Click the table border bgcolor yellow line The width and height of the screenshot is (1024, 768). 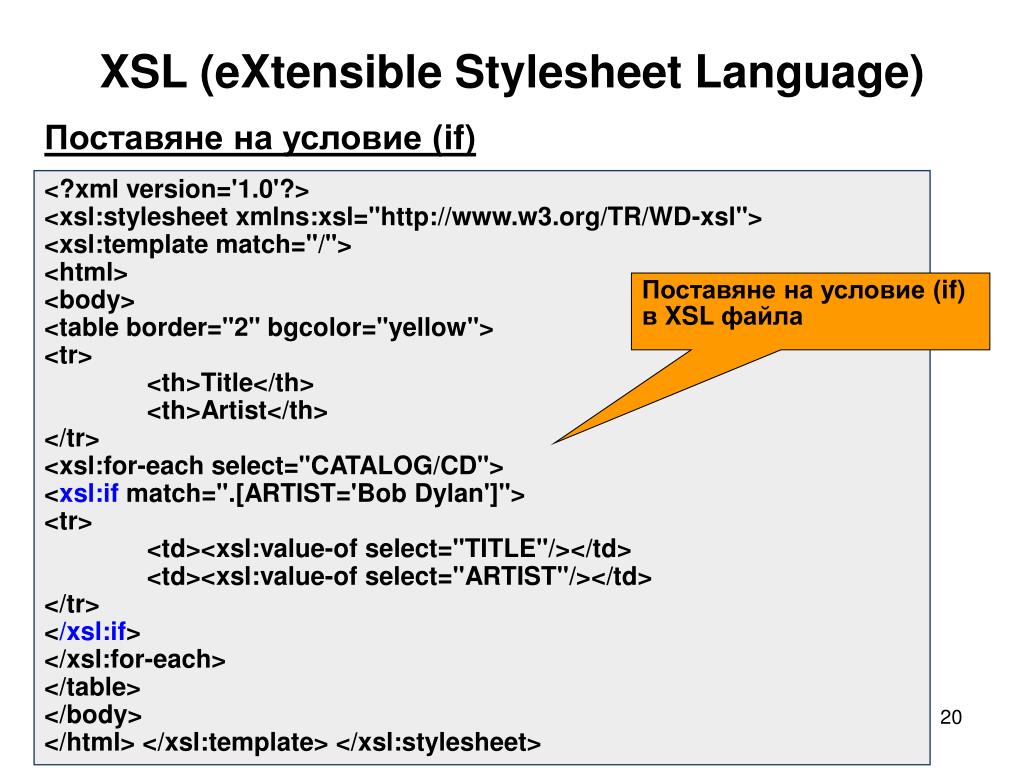point(268,327)
